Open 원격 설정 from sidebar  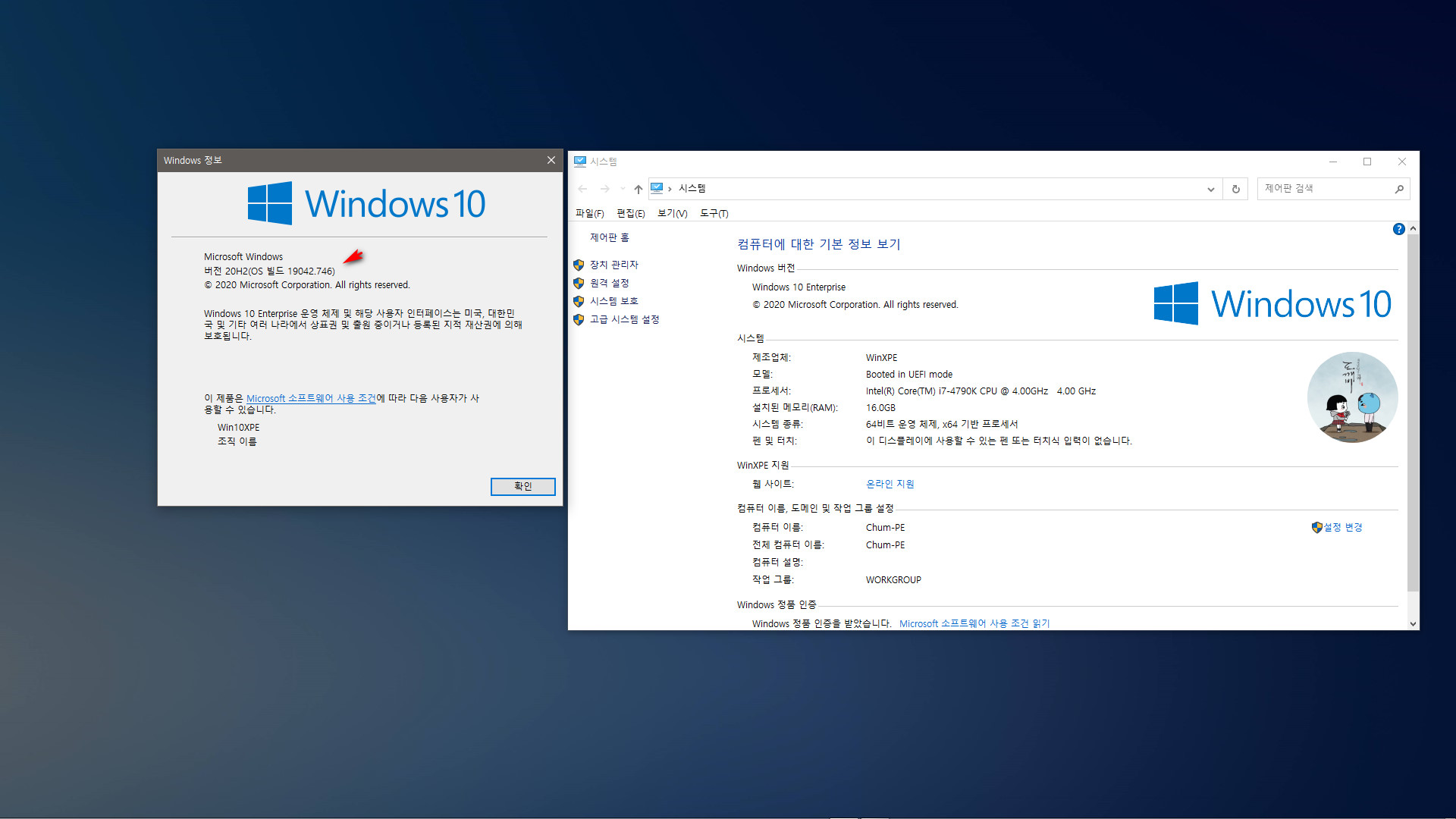pyautogui.click(x=610, y=283)
